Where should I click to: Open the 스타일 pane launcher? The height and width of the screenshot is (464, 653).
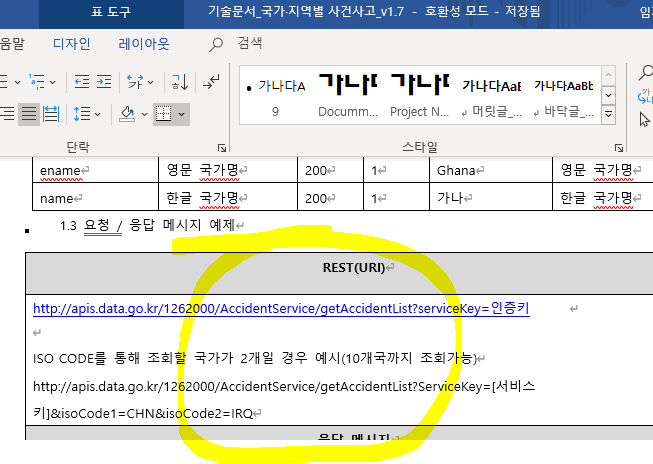click(619, 148)
